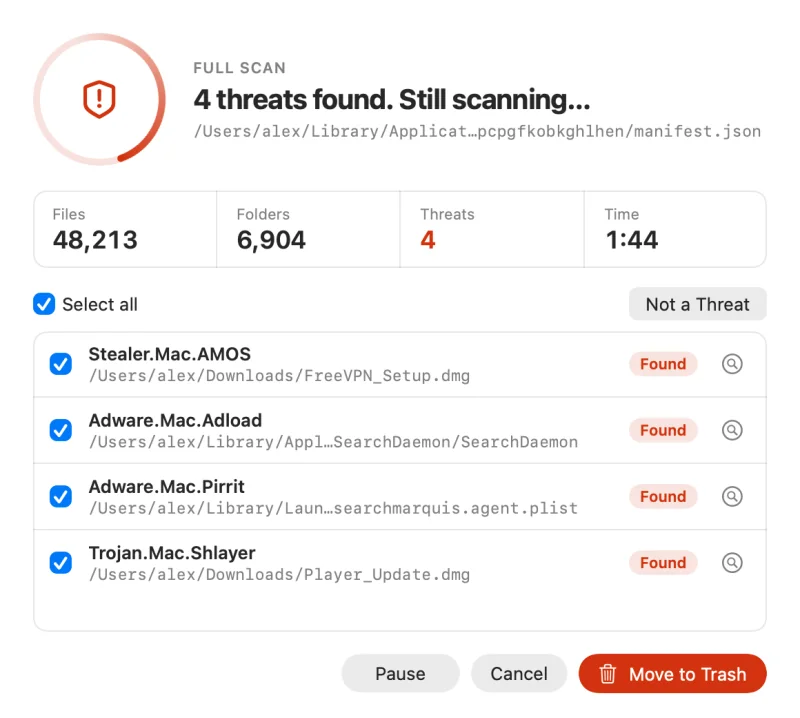The width and height of the screenshot is (800, 718).
Task: Pause the running full scan
Action: pos(401,674)
